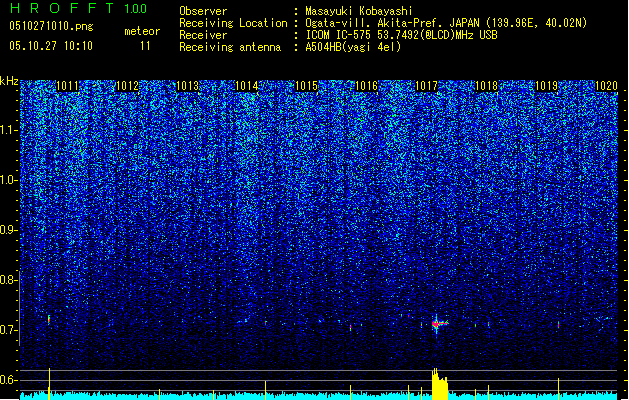The width and height of the screenshot is (629, 400).
Task: Click the 1015 time marker
Action: [306, 86]
